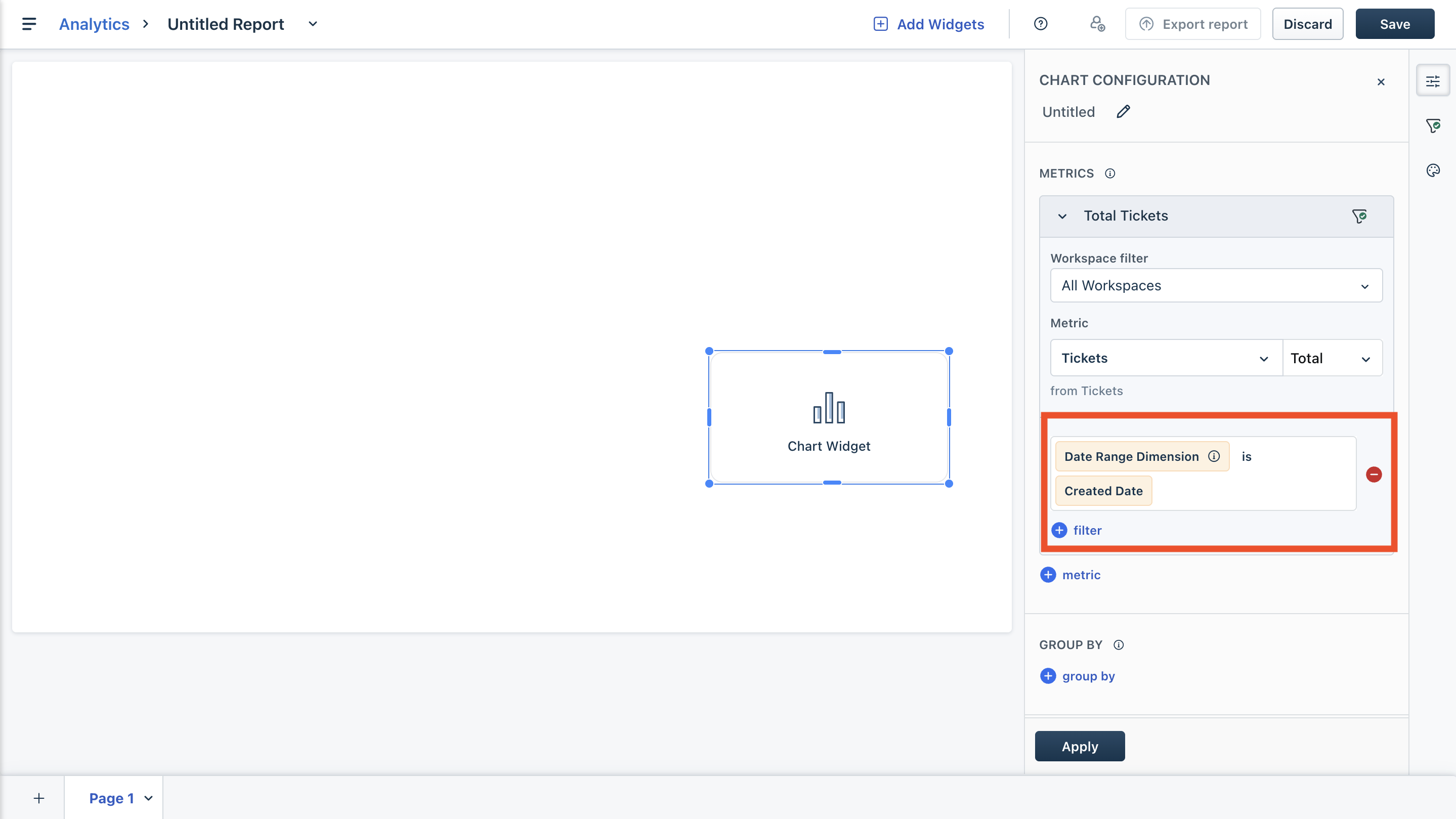This screenshot has height=819, width=1456.
Task: Open the report filter panel icon
Action: pos(1433,125)
